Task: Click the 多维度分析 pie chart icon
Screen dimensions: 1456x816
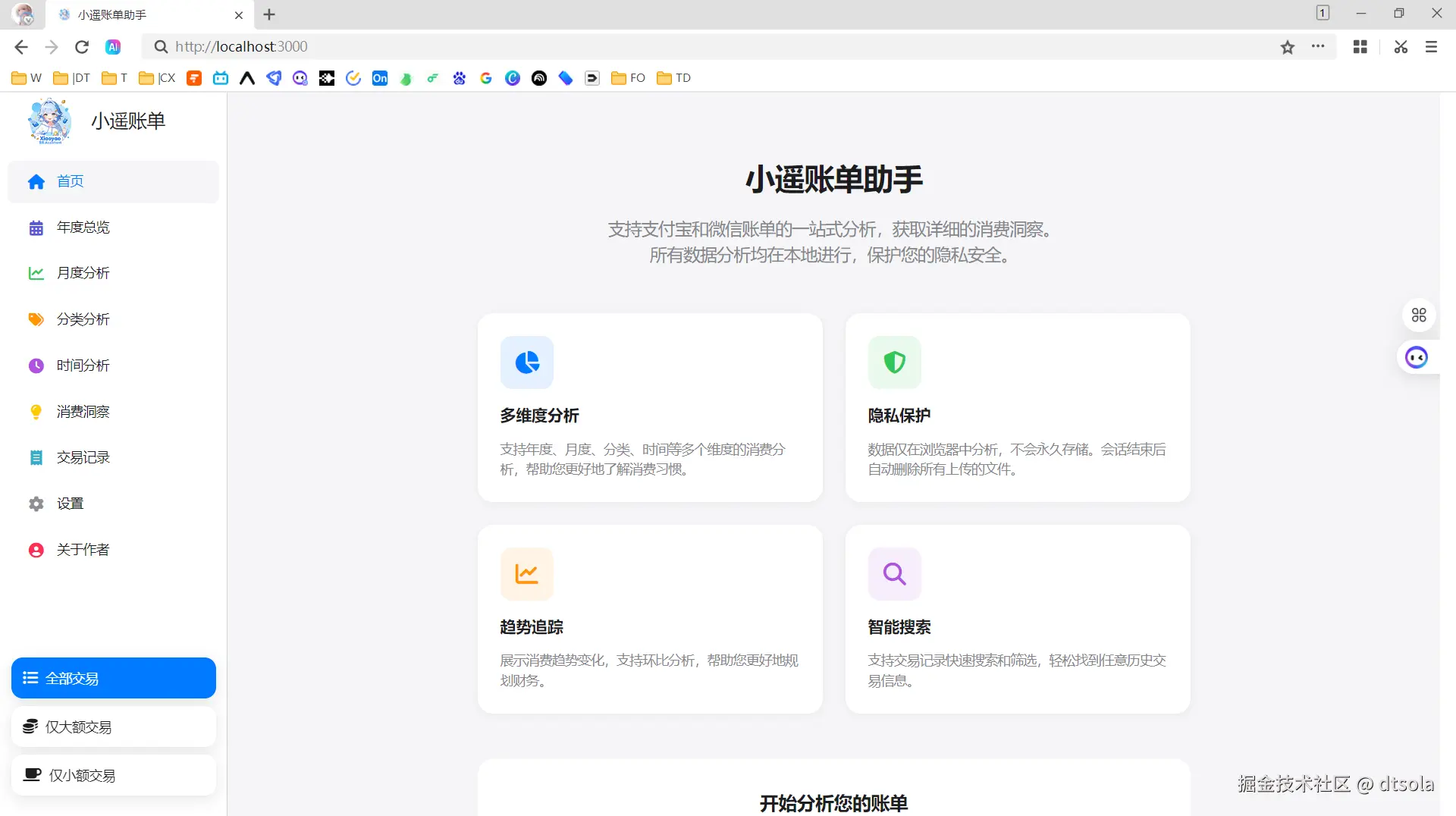Action: click(x=527, y=362)
